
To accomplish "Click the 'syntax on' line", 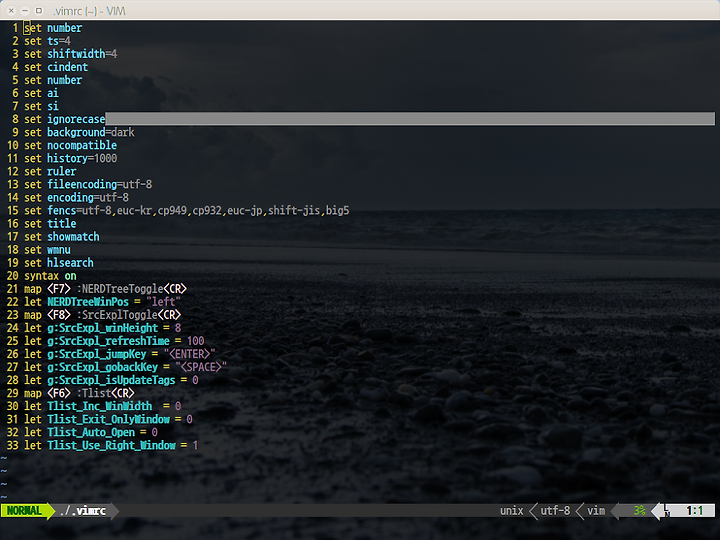I will point(50,276).
